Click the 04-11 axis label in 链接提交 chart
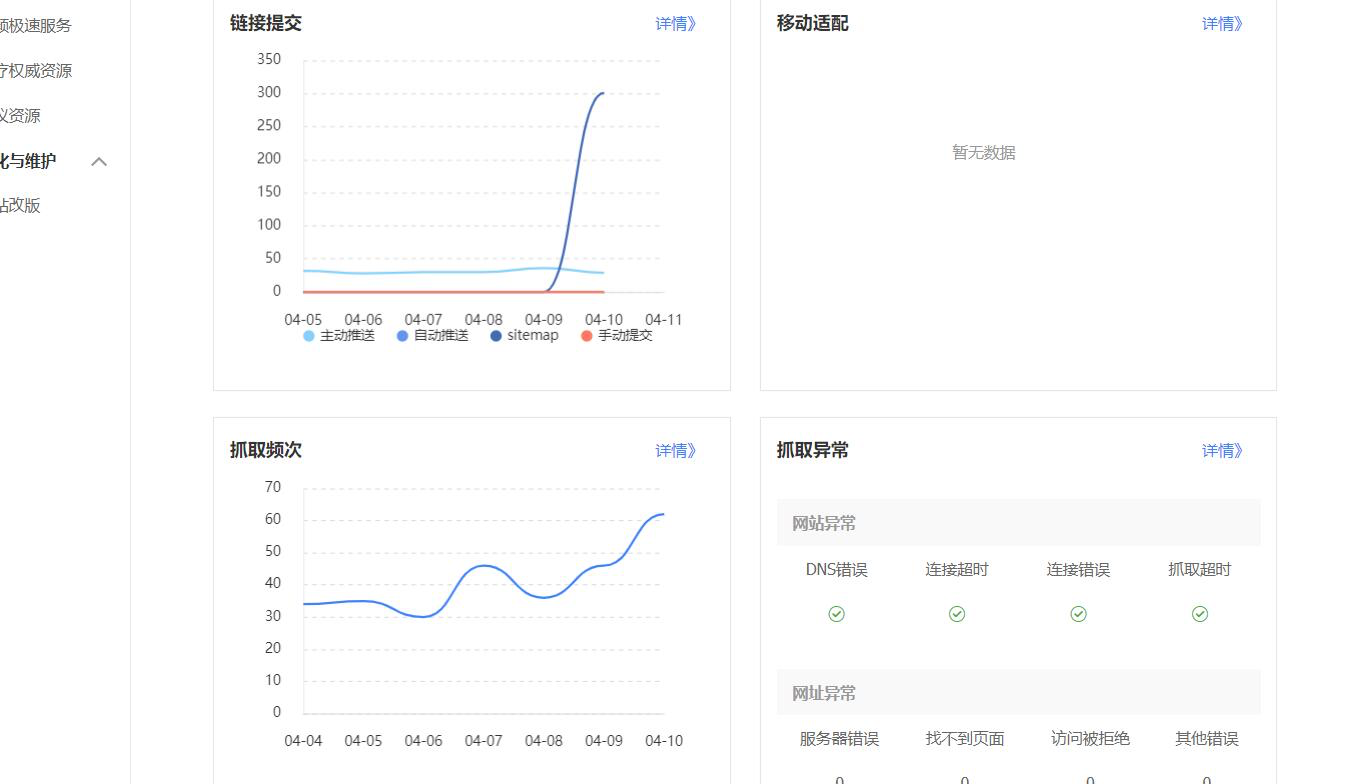1357x784 pixels. pos(663,319)
